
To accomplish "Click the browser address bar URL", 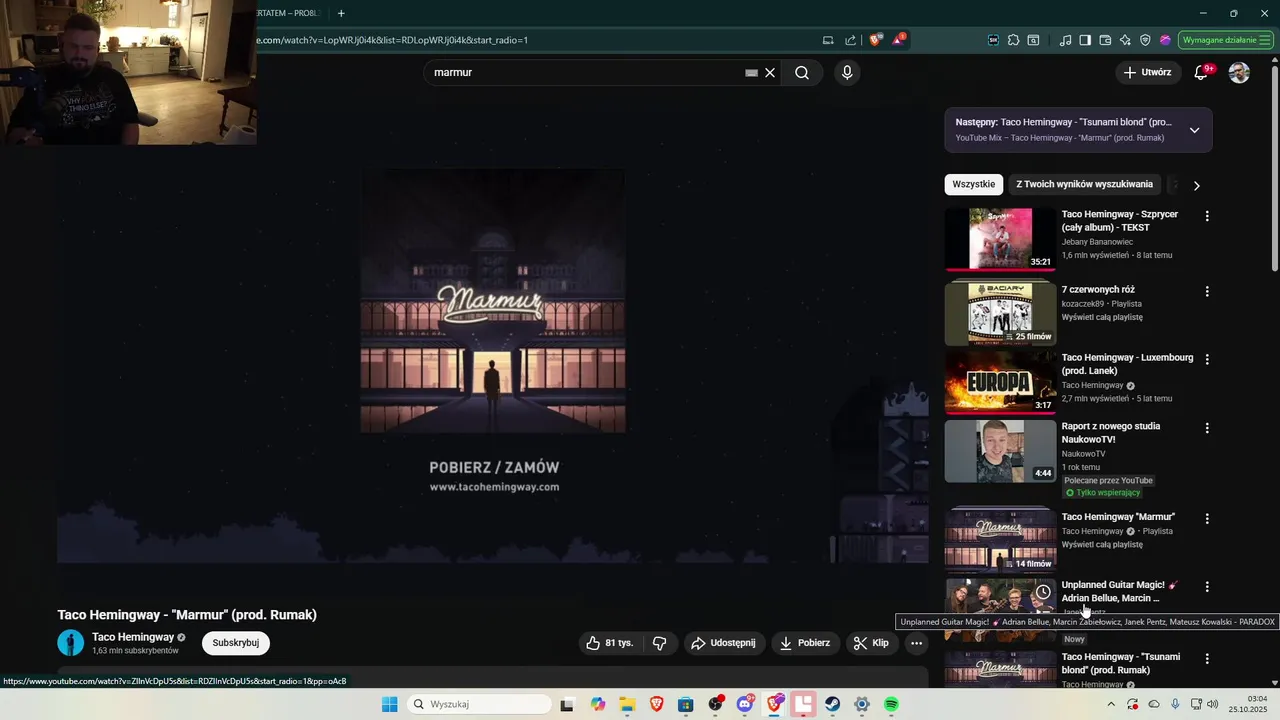I will coord(390,40).
